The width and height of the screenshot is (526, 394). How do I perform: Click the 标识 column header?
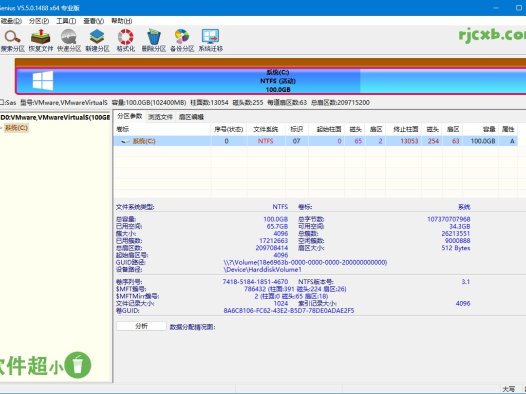tap(297, 129)
